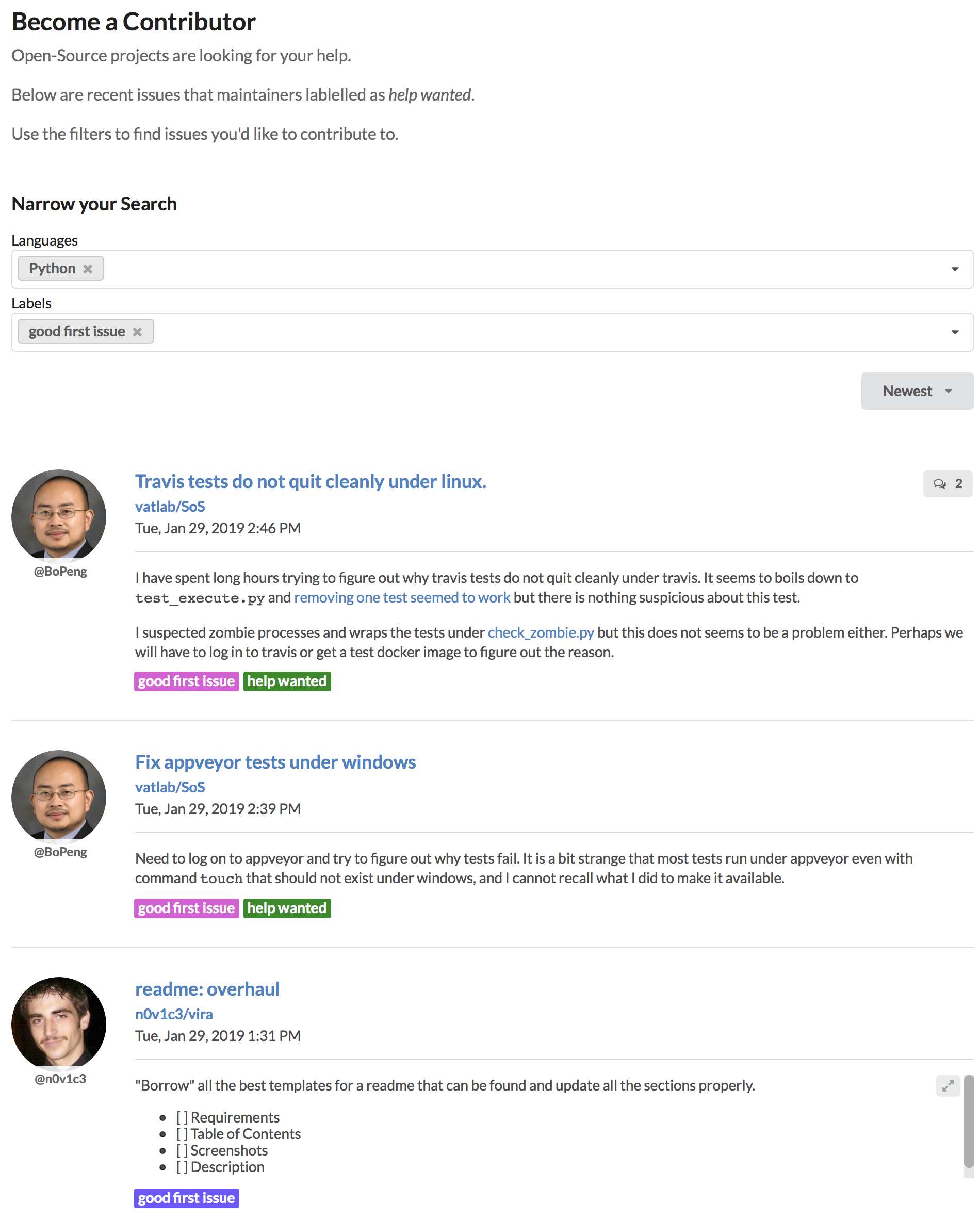
Task: Visit the vatlab/SoS repository
Action: click(170, 507)
